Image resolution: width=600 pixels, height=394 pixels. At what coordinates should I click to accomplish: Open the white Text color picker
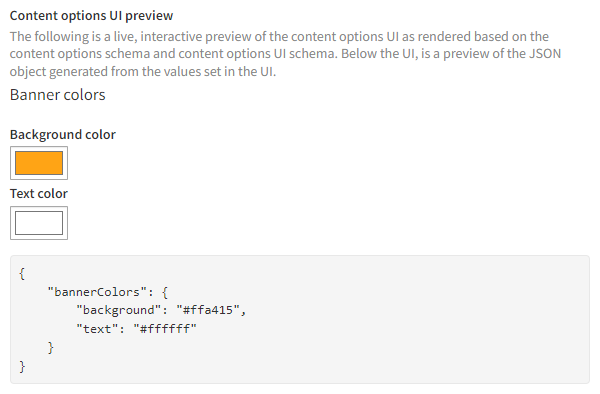pyautogui.click(x=39, y=223)
